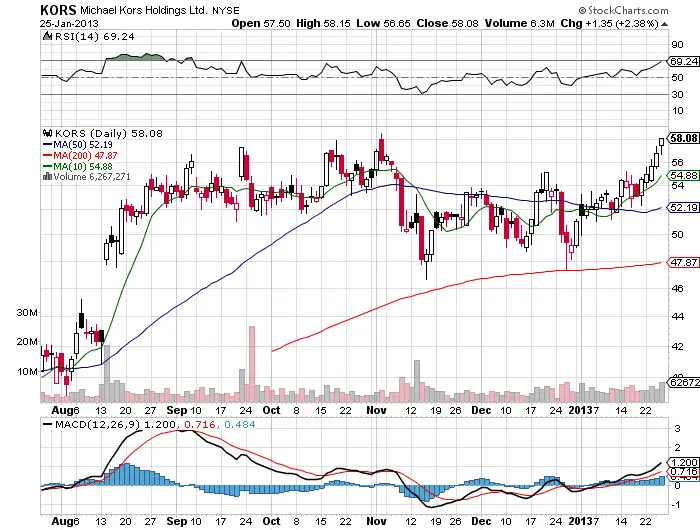
Task: Click 2013 on the MACD panel date axis
Action: click(x=580, y=521)
